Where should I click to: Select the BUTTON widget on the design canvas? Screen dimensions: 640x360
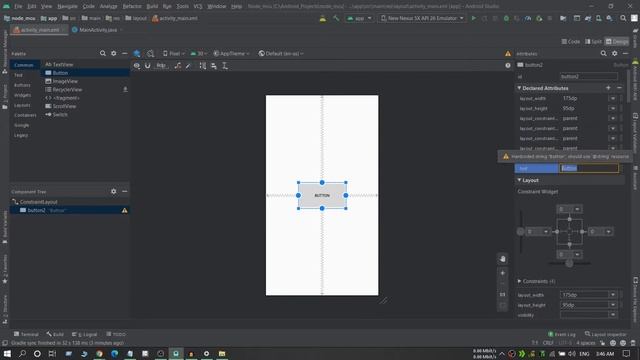click(322, 196)
